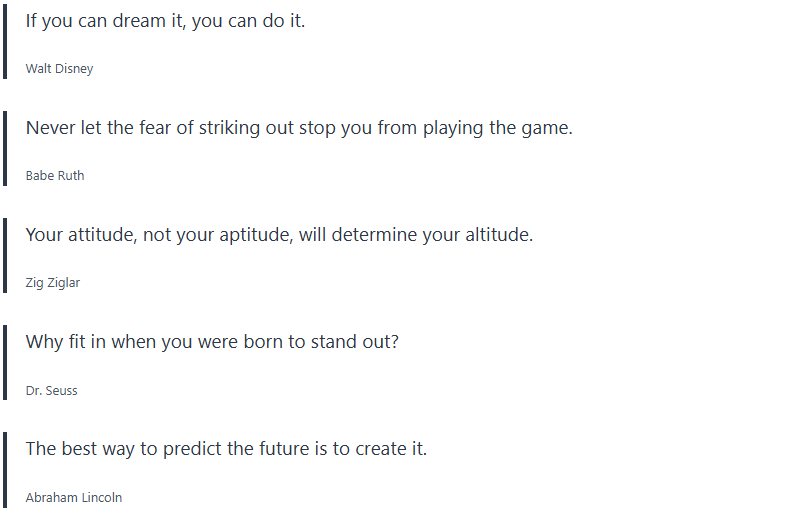805x513 pixels.
Task: Click the quote "Why fit in when you were born to stand out?"
Action: click(x=212, y=342)
